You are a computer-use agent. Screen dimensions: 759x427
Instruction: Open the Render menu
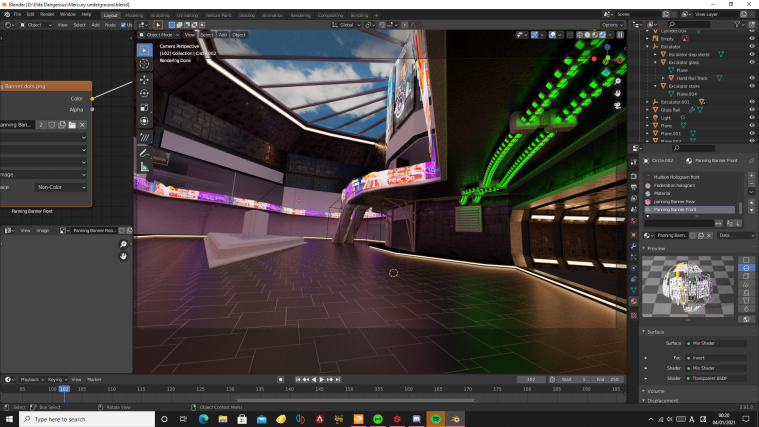point(47,15)
